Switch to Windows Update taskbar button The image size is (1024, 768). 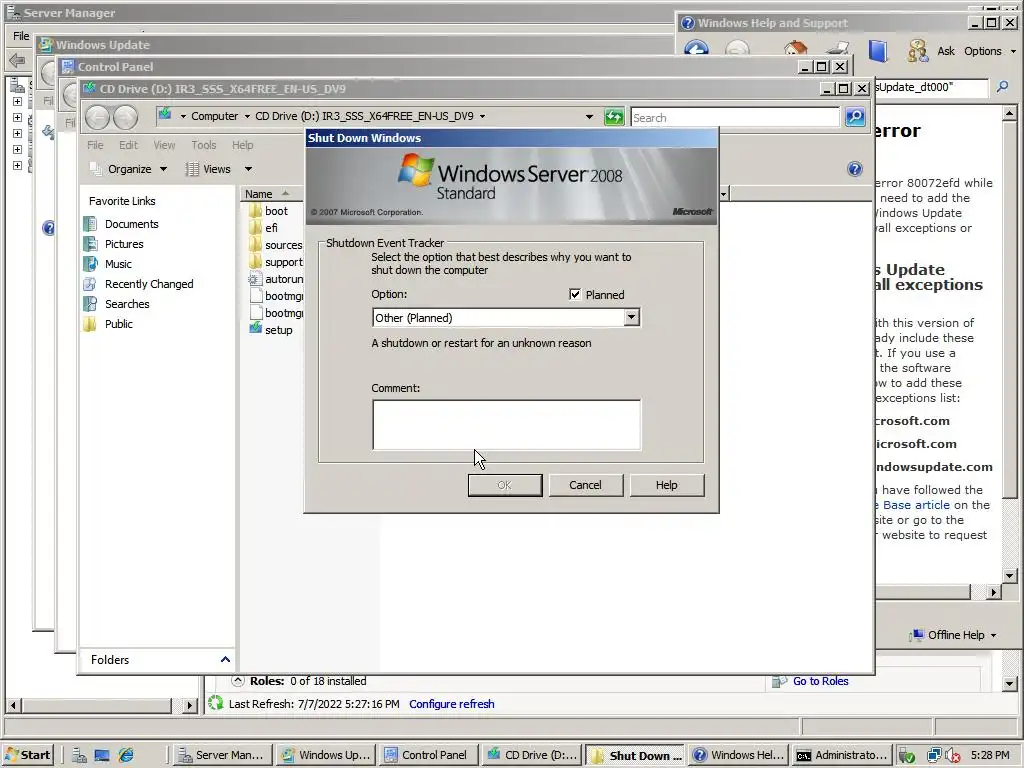[x=326, y=755]
